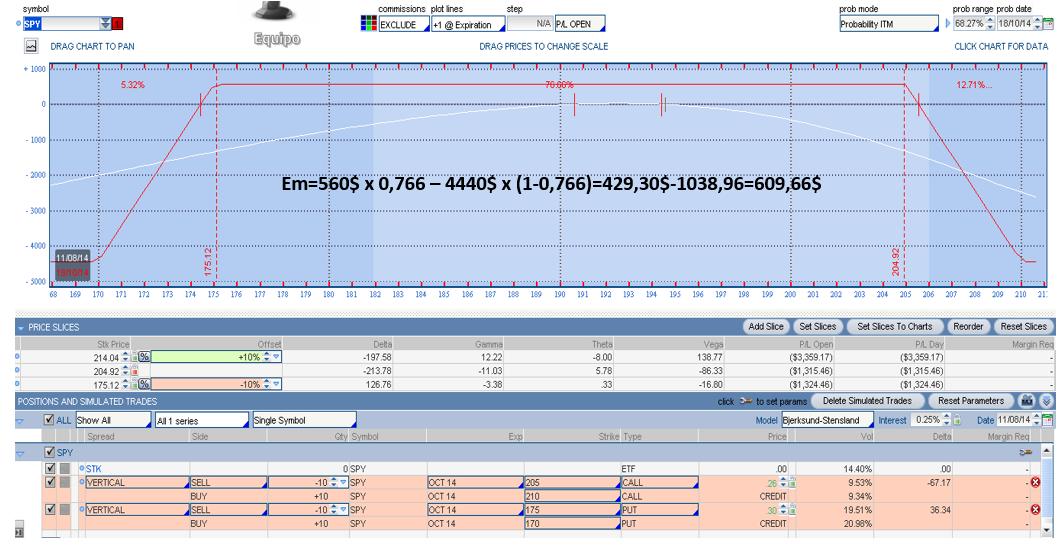Click the camera icon next to Reset Parameters
Viewport: 1060px width, 557px height.
click(x=1027, y=401)
